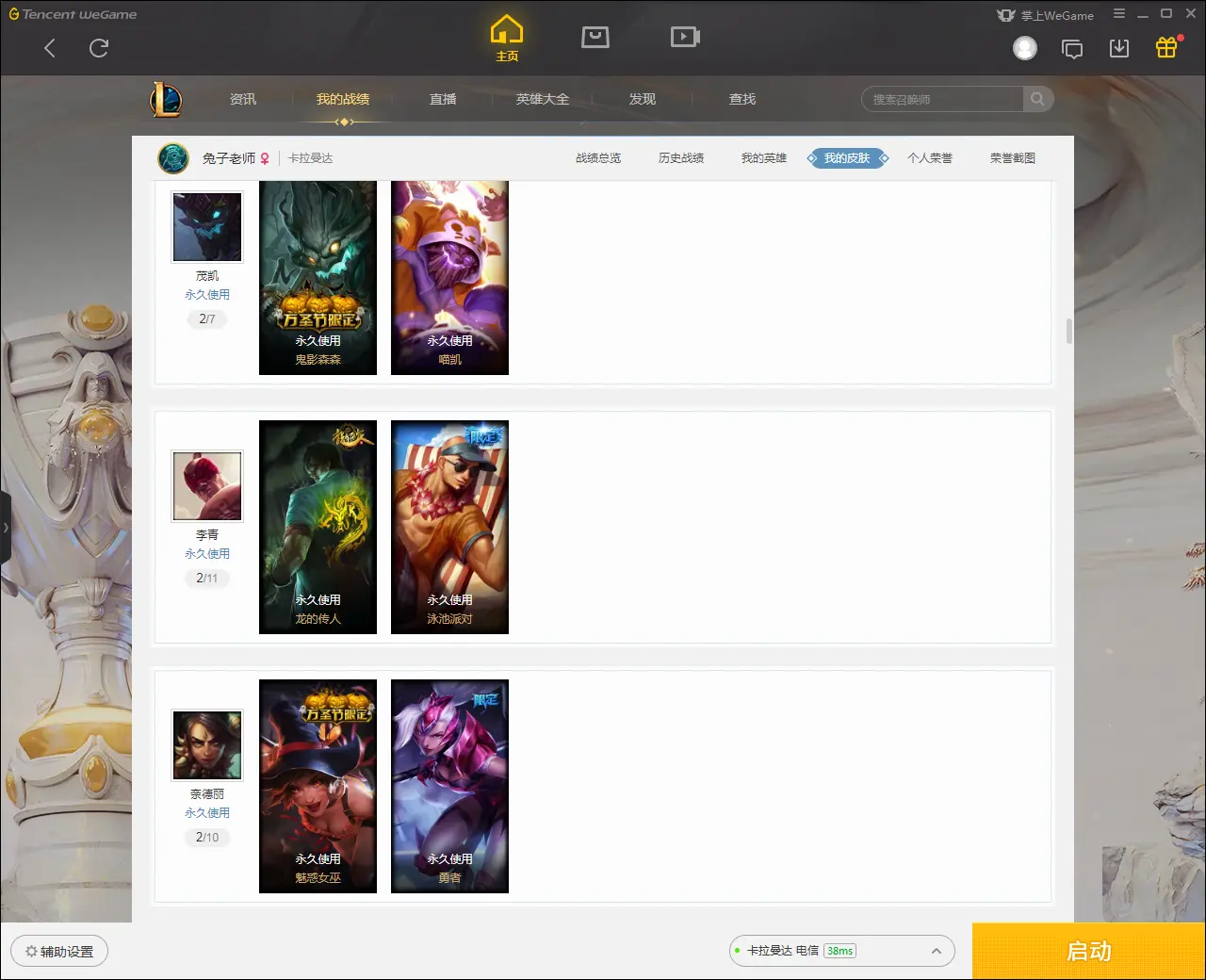Open the gift box icon
1206x980 pixels.
1166,47
